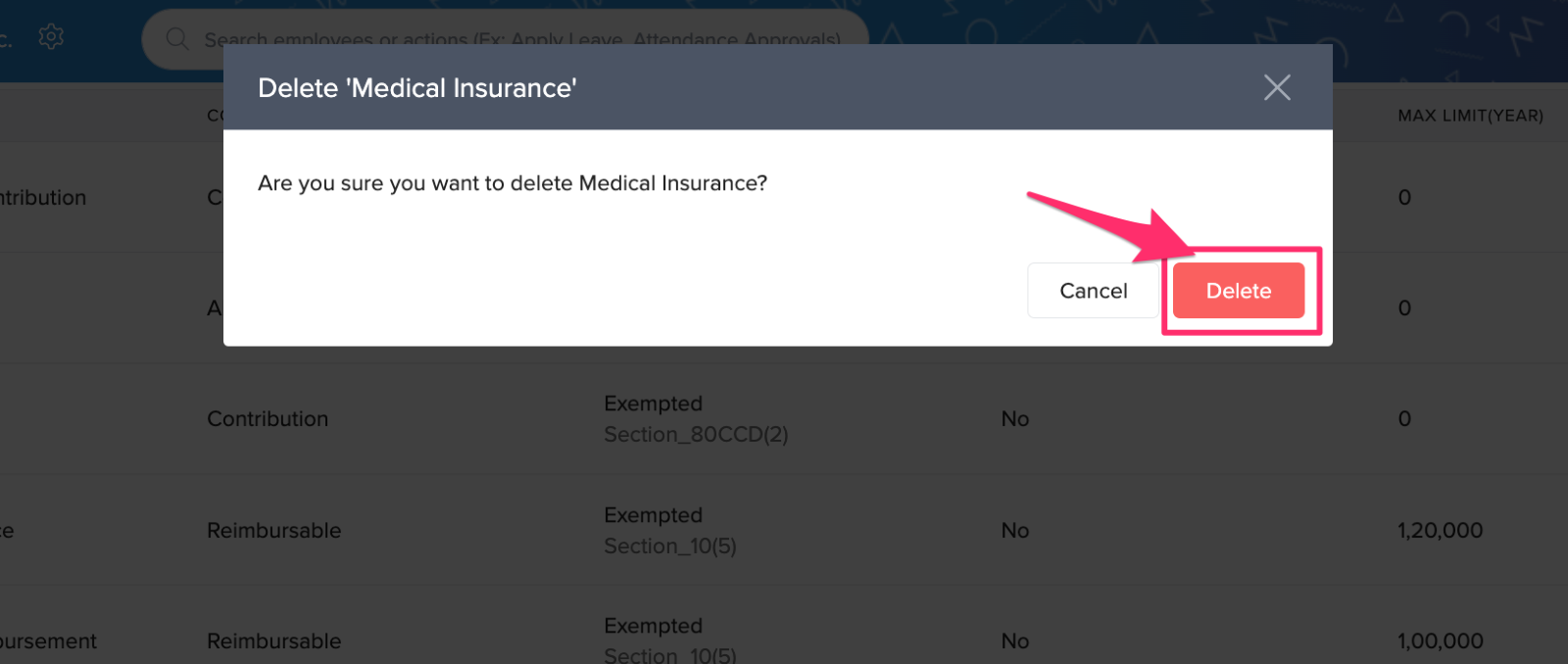Click the "Are you sure" confirmation message

tap(512, 183)
